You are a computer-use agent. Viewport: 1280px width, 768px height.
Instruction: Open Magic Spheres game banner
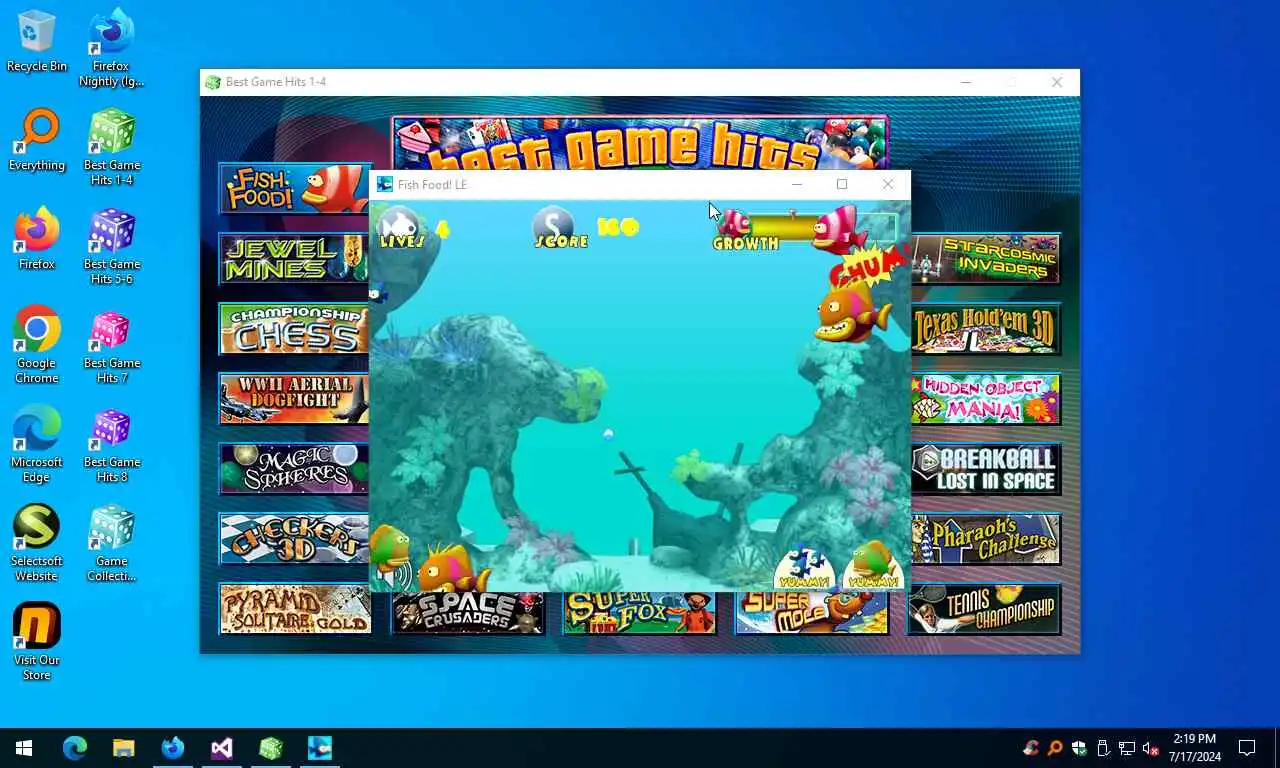coord(294,469)
